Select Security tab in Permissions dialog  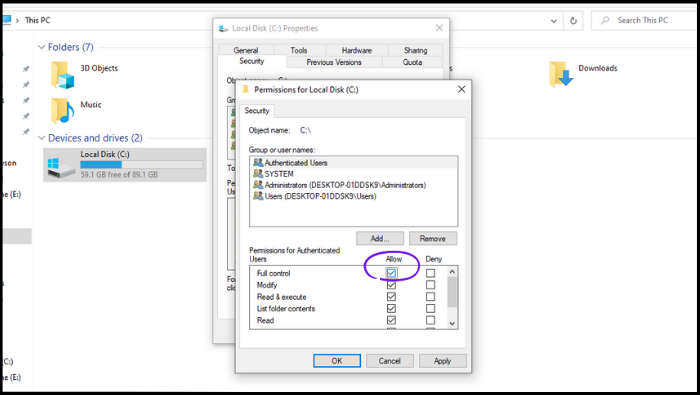pos(257,111)
